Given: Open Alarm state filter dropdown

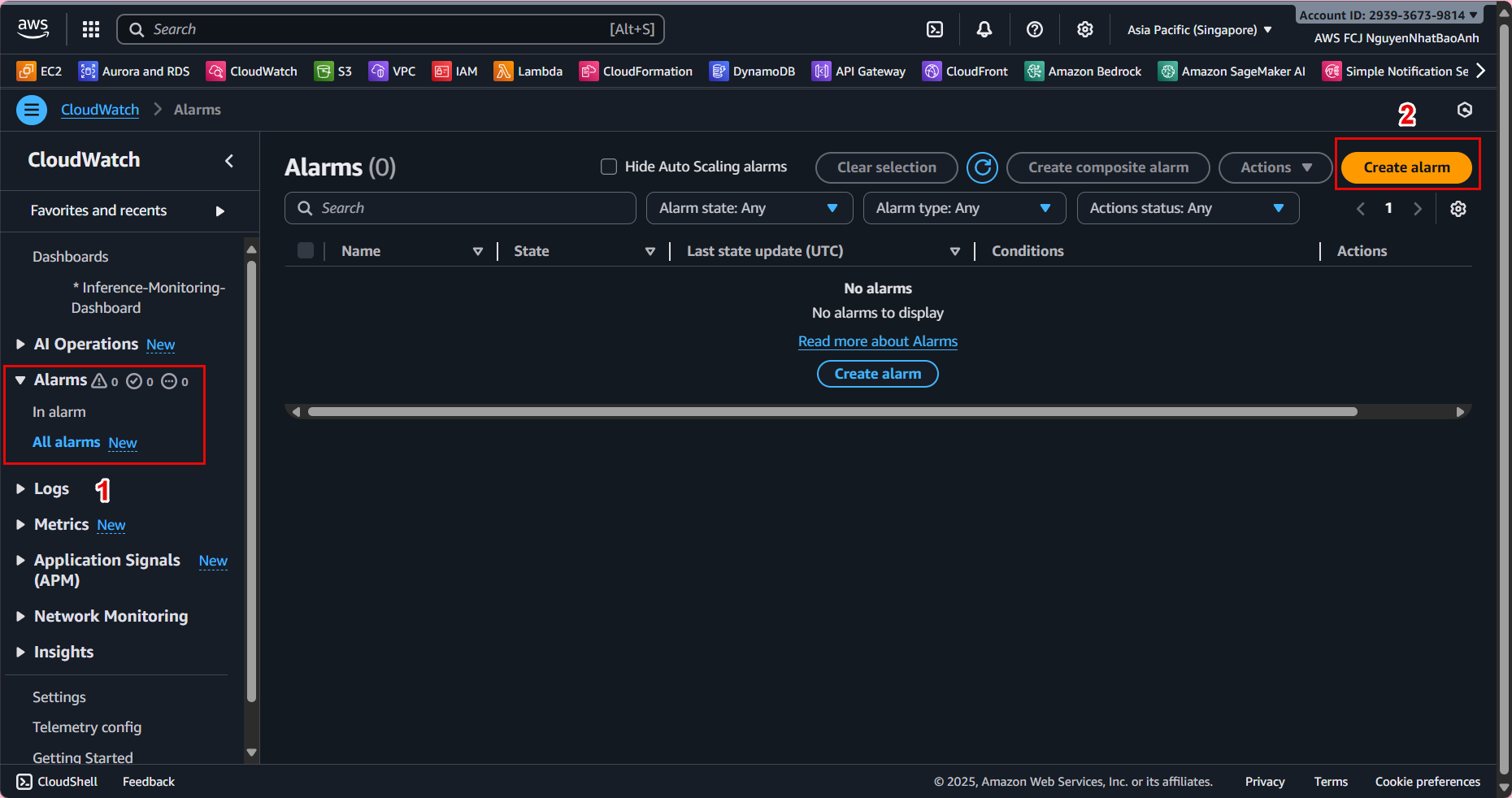Looking at the screenshot, I should pos(749,208).
